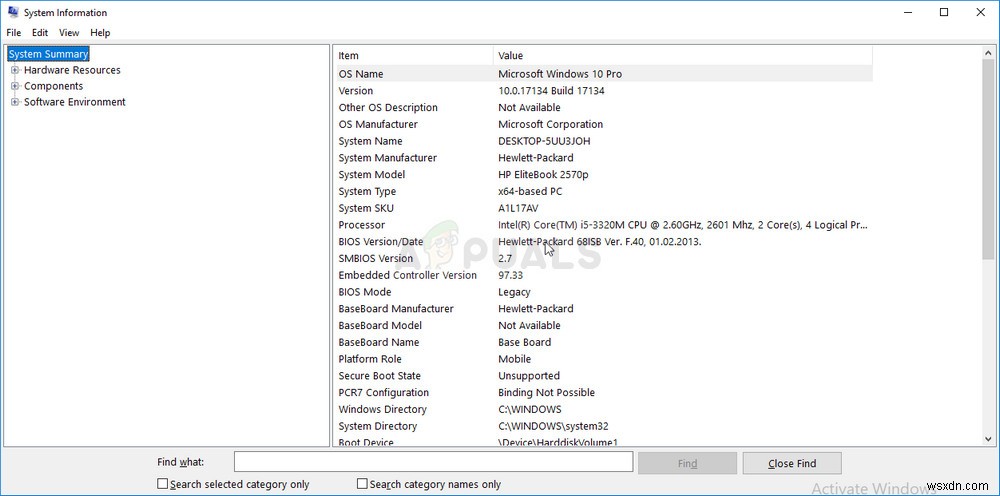Minimize the System Information window
The height and width of the screenshot is (496, 1000).
pyautogui.click(x=908, y=12)
